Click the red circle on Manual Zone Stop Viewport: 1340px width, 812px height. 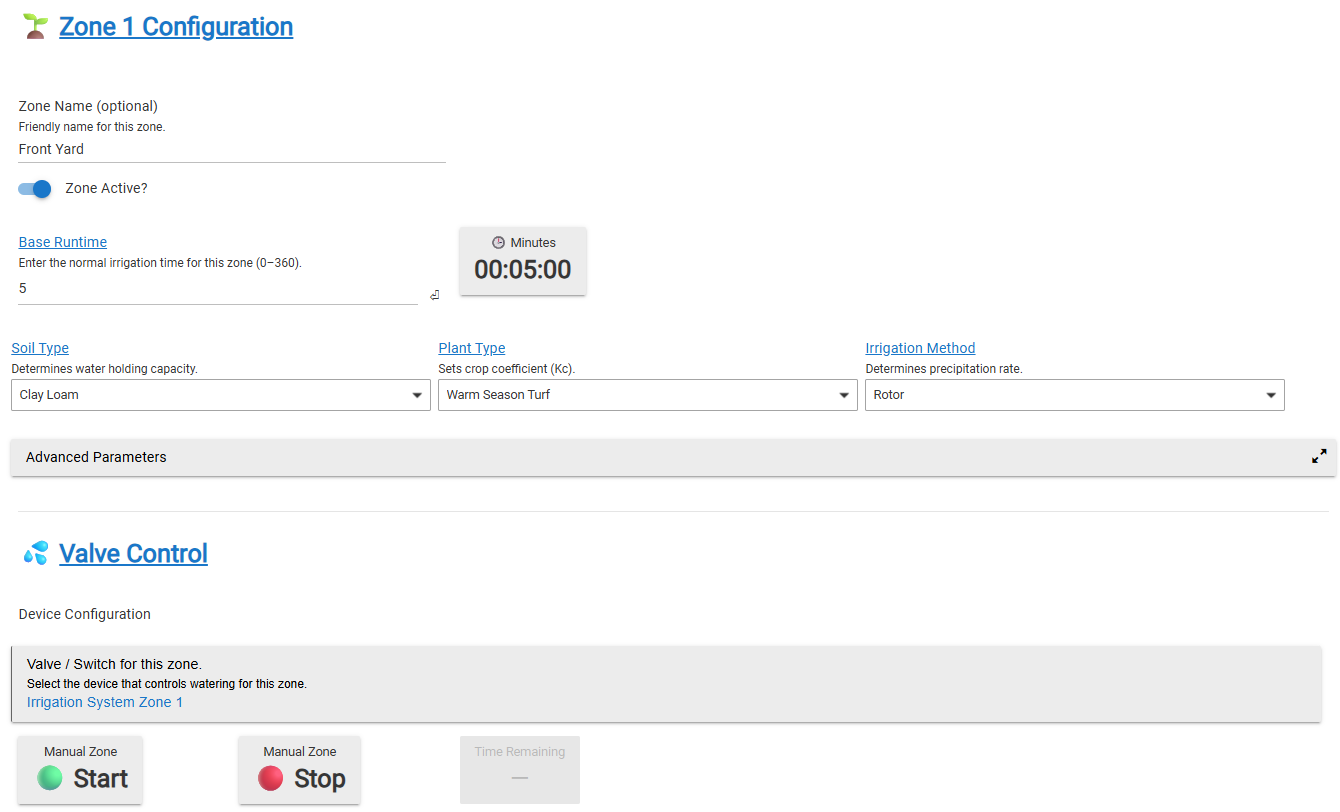(270, 778)
